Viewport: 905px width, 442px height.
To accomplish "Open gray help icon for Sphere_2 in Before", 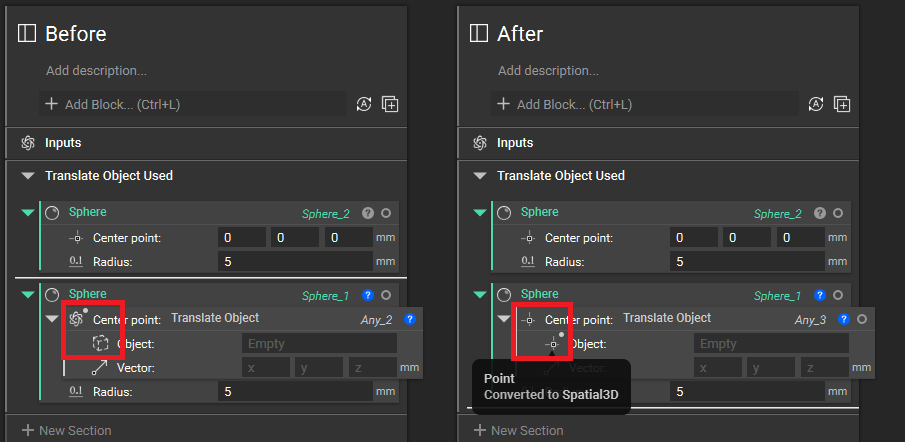I will tap(368, 213).
